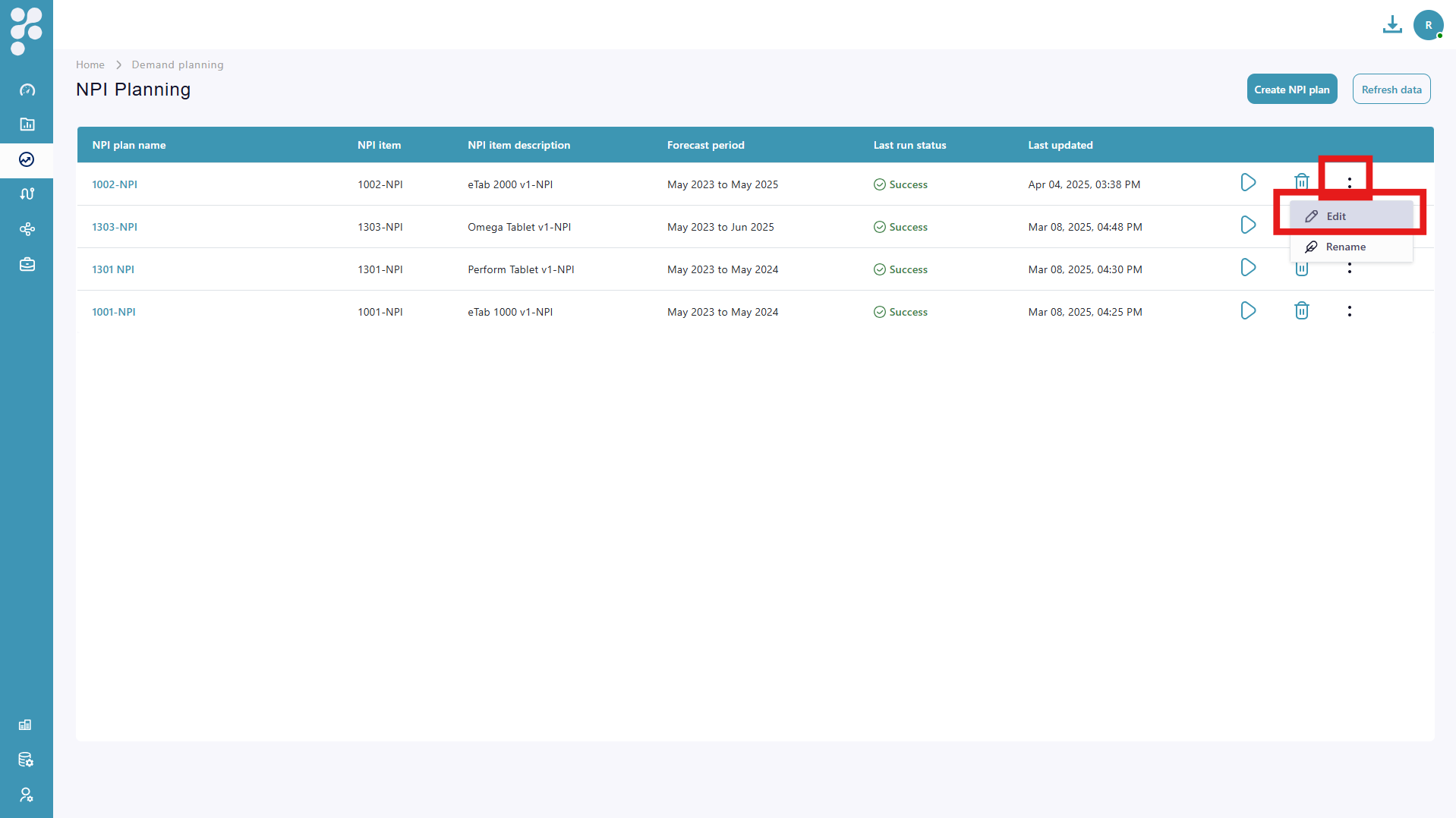Click Success status in 1002-NPI row

pos(900,184)
